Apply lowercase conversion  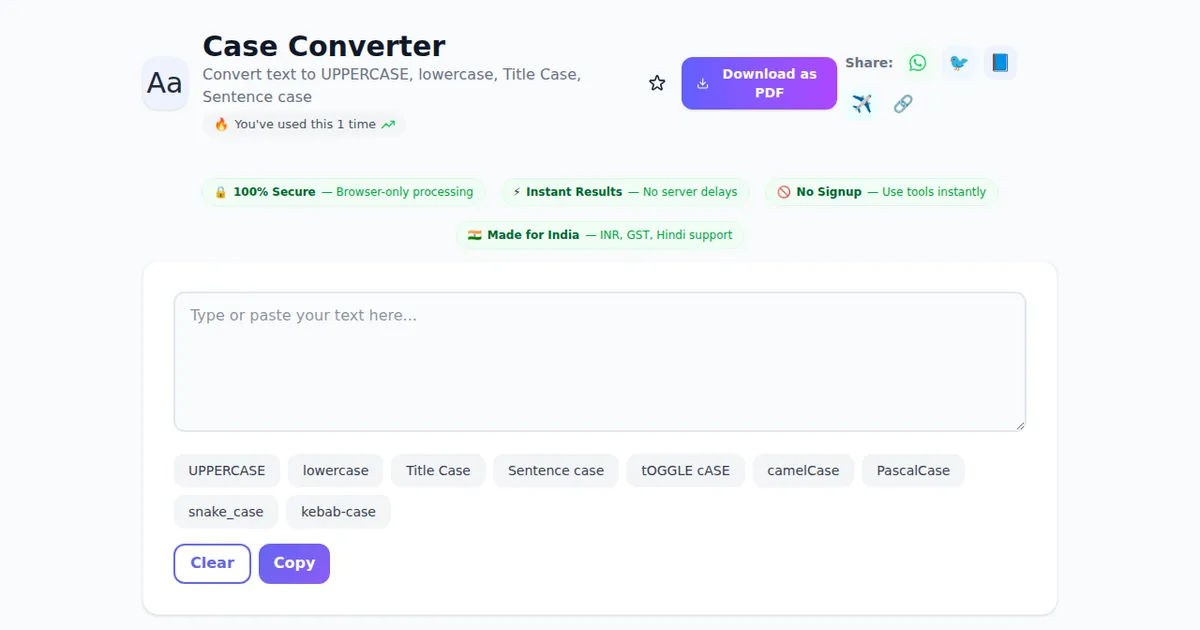(x=336, y=471)
